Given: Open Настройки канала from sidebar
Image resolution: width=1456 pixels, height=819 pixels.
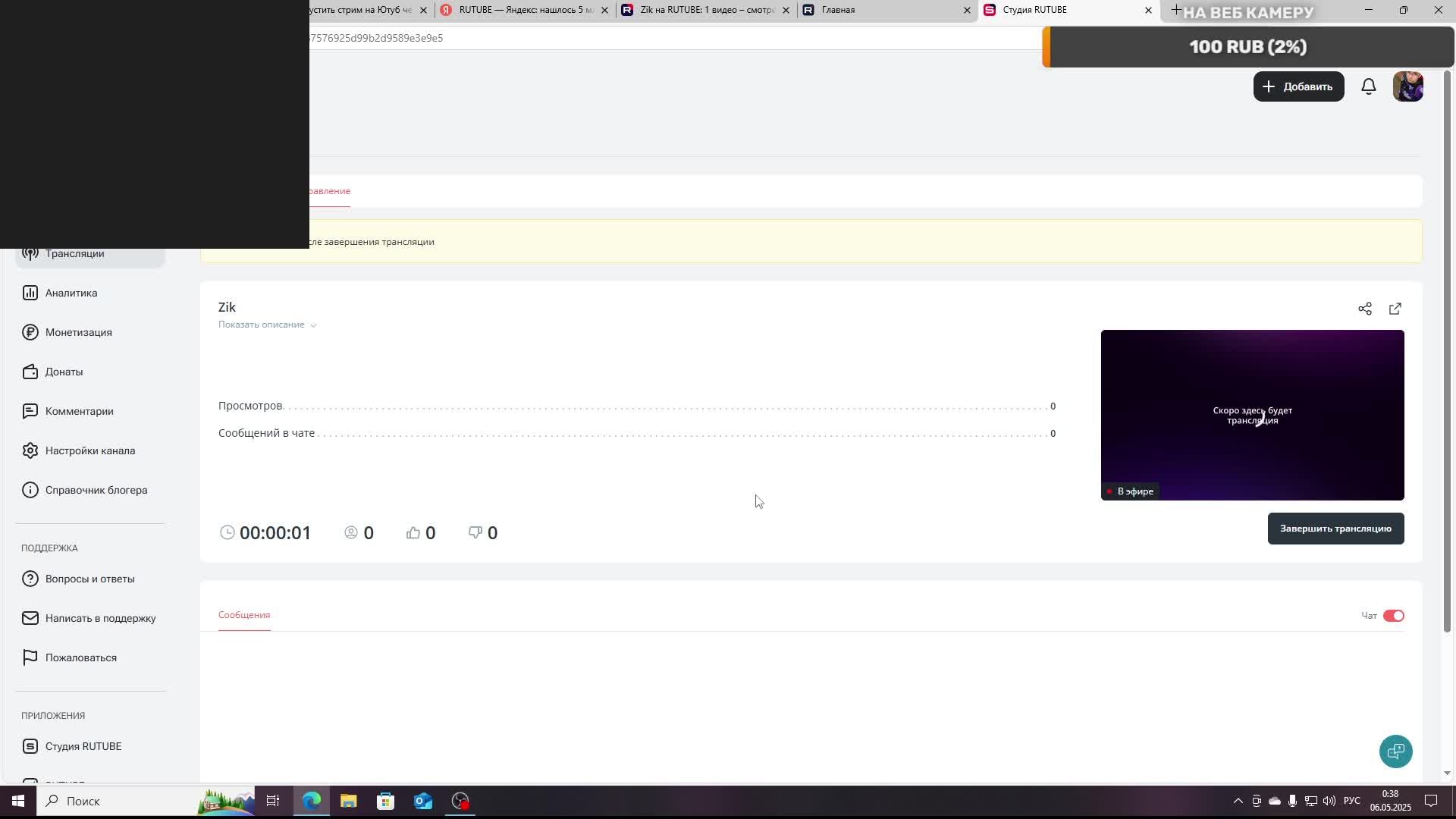Looking at the screenshot, I should pyautogui.click(x=89, y=450).
